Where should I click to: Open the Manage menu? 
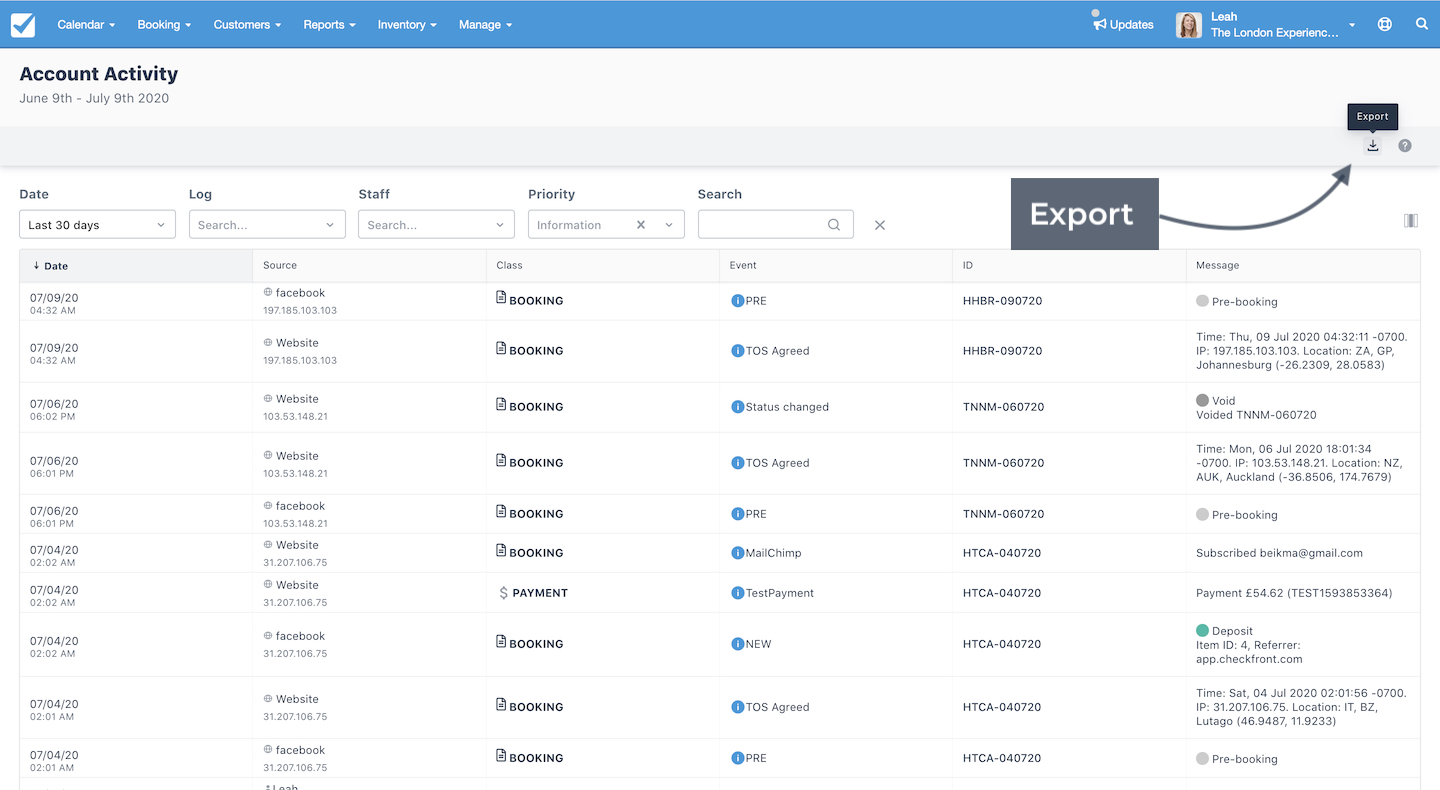(x=485, y=25)
